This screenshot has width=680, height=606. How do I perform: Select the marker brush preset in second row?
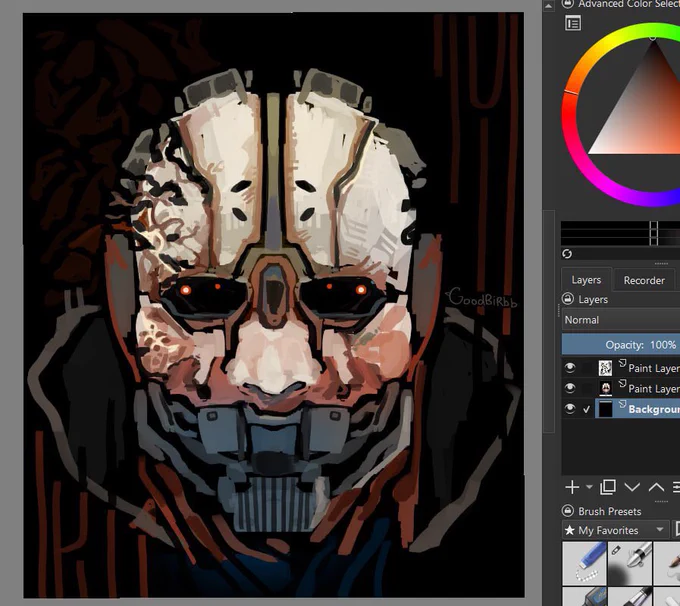tap(630, 596)
